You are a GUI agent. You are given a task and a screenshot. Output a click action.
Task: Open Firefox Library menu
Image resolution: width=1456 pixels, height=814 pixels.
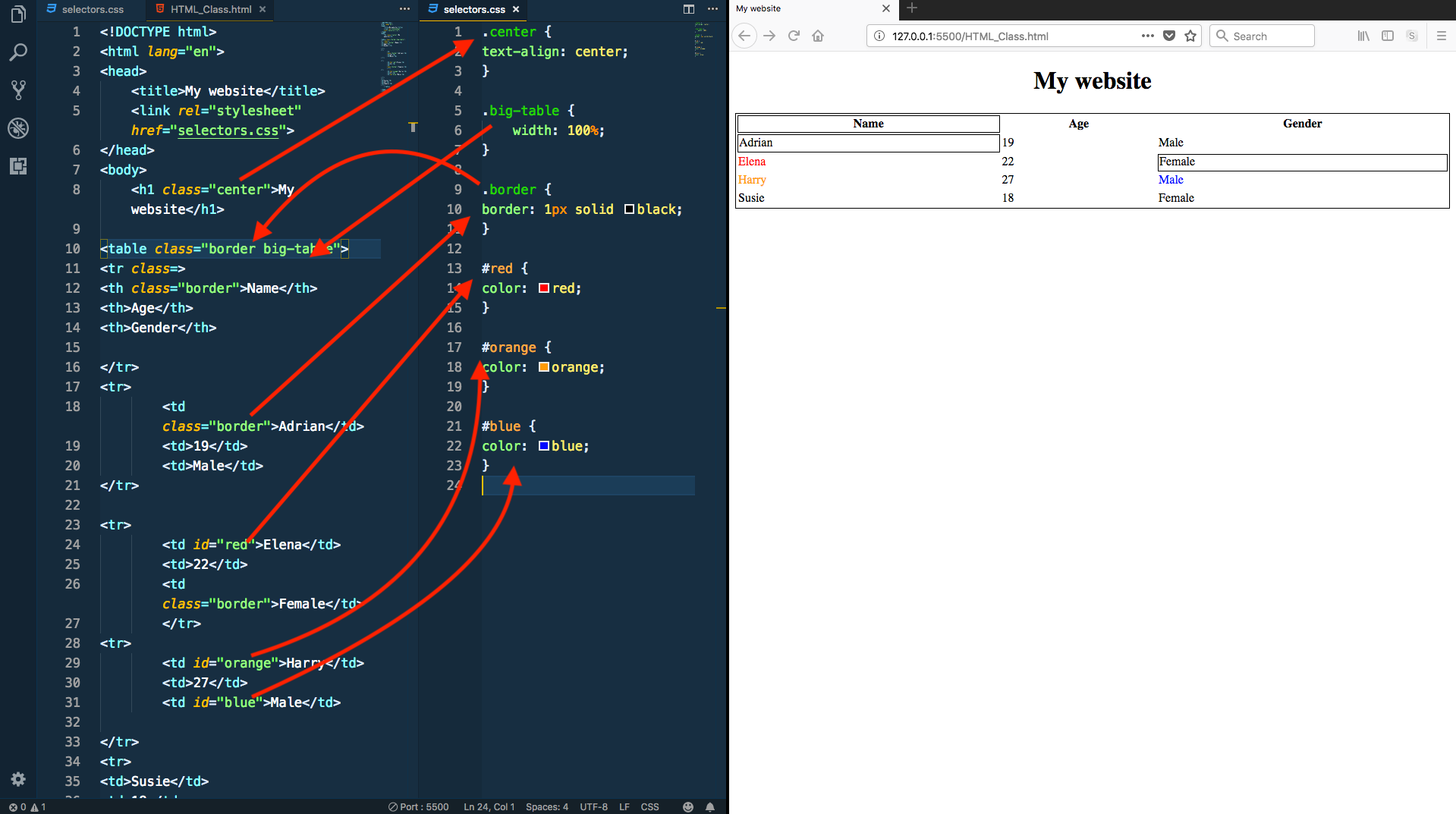(1363, 36)
